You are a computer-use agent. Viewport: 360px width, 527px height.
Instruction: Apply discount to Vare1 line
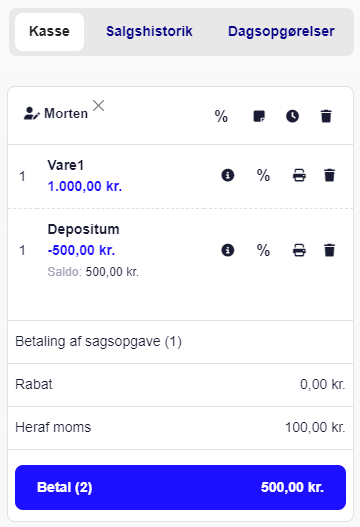click(263, 175)
